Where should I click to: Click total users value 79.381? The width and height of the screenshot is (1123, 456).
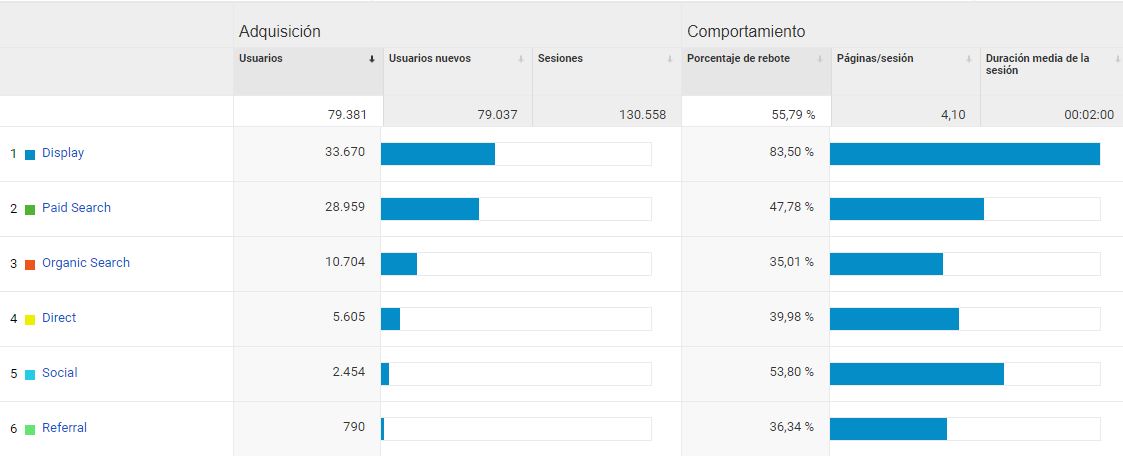click(x=347, y=115)
